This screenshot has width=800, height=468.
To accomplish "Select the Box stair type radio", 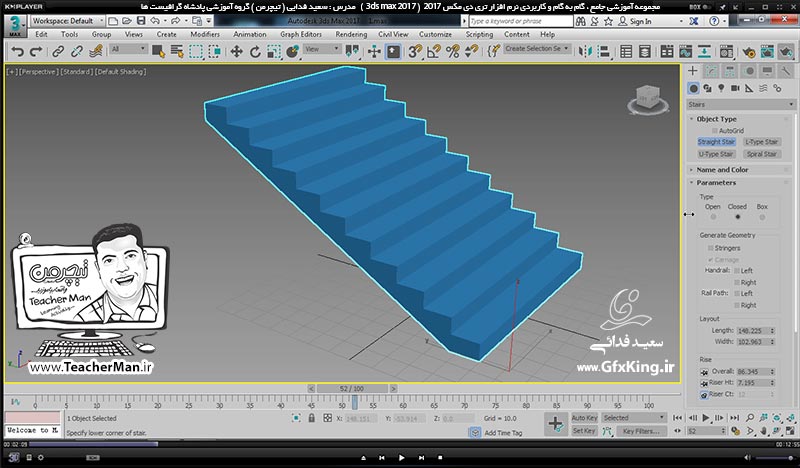I will click(x=762, y=217).
